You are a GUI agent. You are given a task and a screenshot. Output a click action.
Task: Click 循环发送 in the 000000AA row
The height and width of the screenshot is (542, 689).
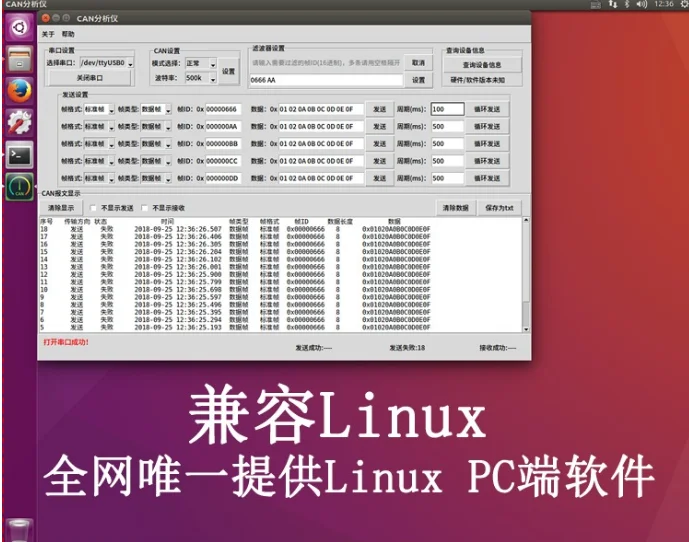[487, 127]
